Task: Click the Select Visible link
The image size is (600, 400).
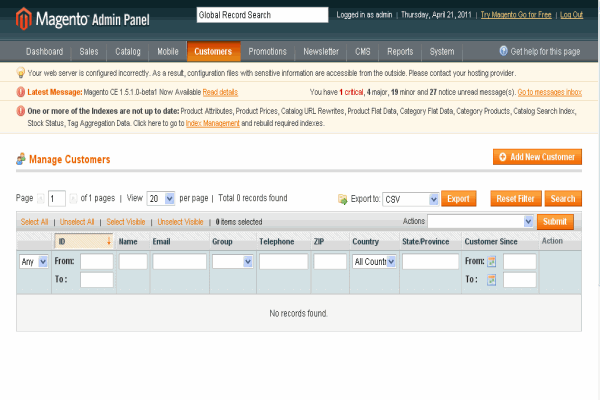Action: click(x=126, y=222)
